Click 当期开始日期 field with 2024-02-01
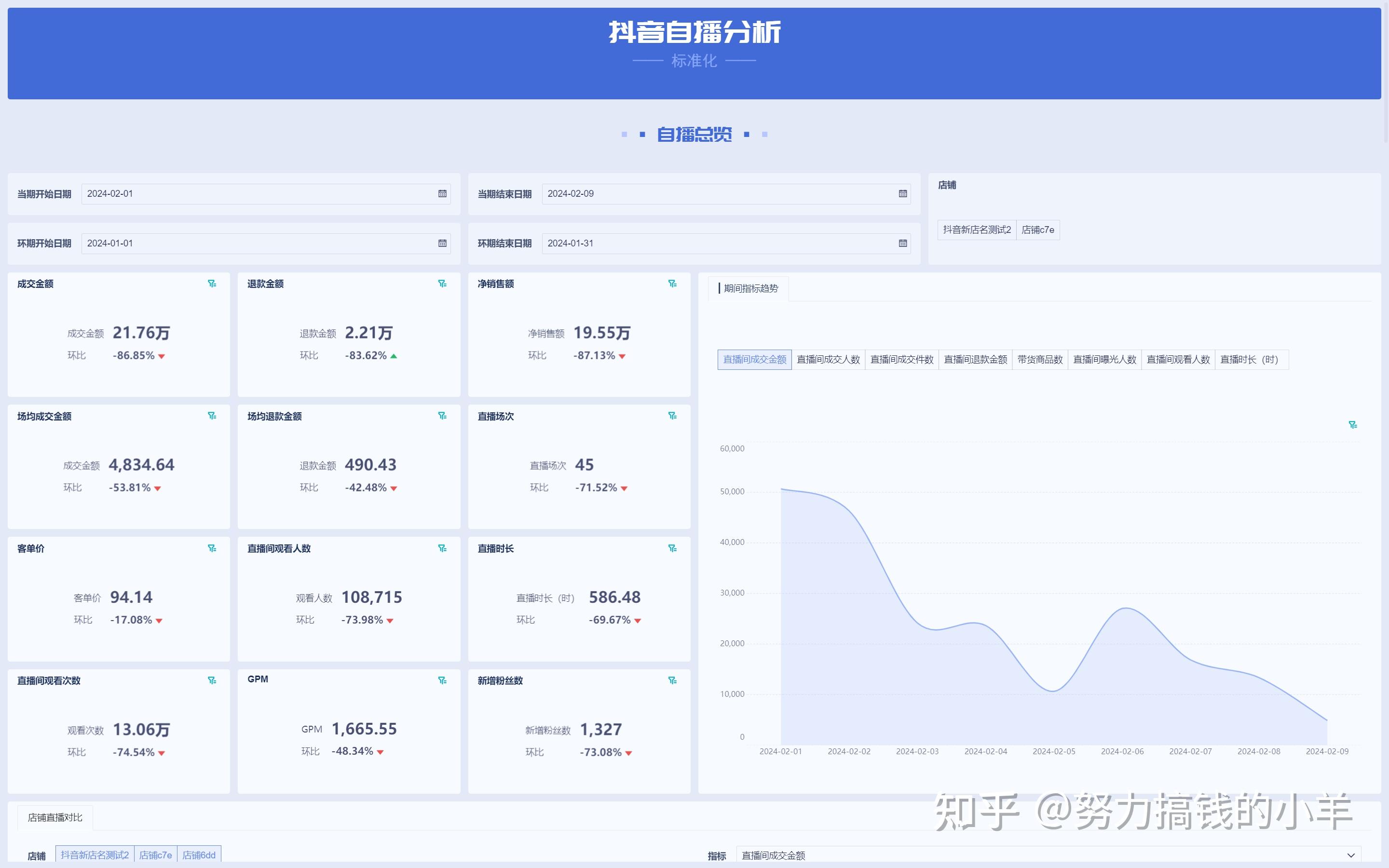 tap(266, 194)
